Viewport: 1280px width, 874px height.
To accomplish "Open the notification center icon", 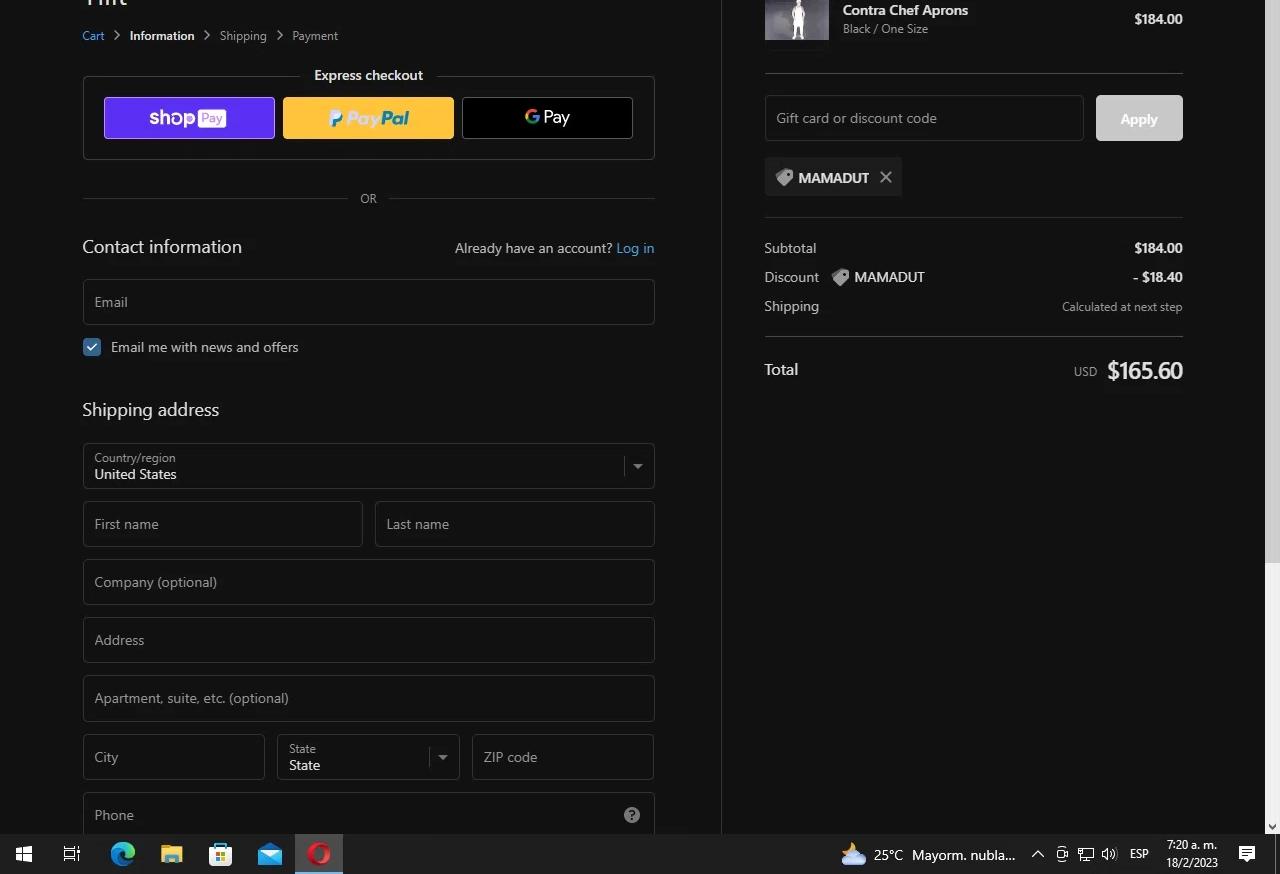I will [x=1247, y=854].
